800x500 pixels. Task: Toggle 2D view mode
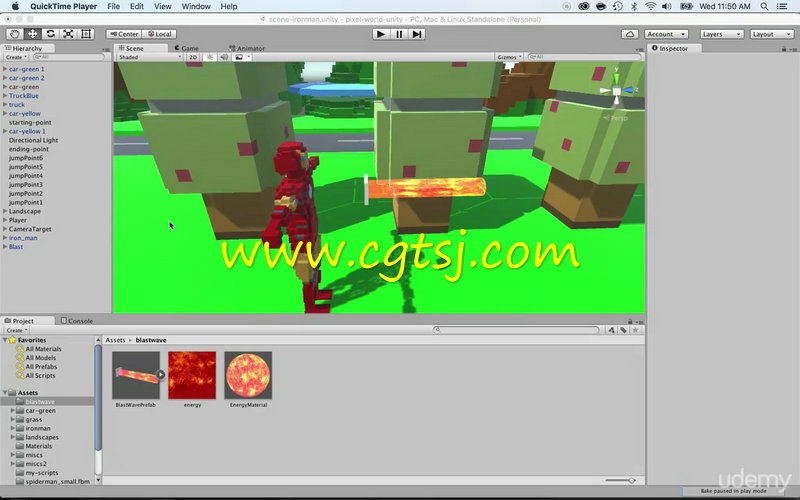[193, 57]
